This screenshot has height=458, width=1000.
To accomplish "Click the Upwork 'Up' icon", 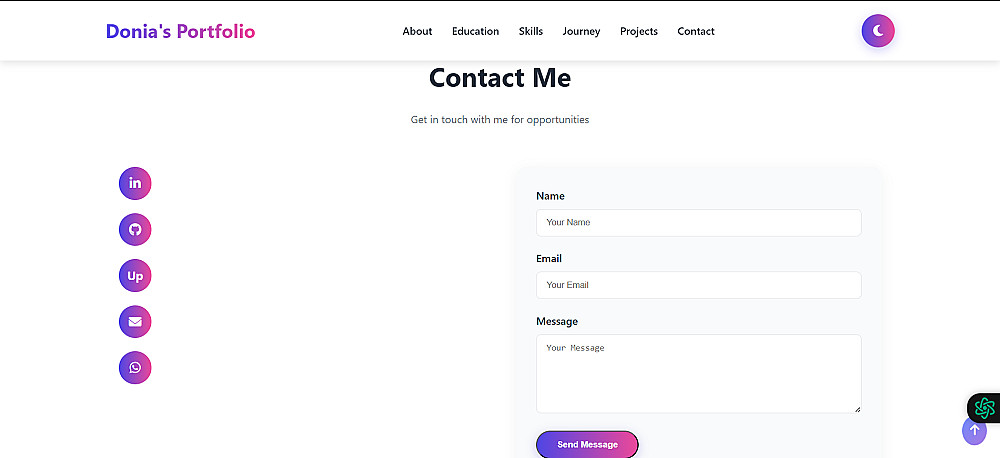I will point(135,276).
